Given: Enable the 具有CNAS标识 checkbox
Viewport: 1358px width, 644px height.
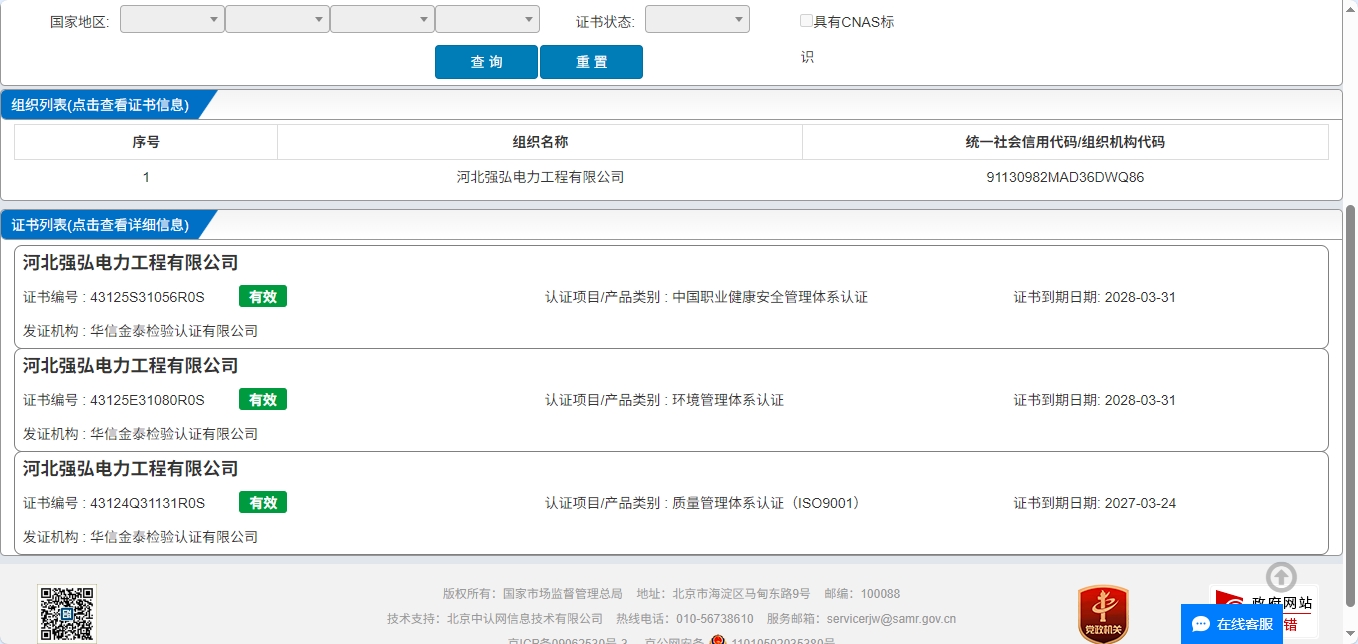Looking at the screenshot, I should point(806,21).
